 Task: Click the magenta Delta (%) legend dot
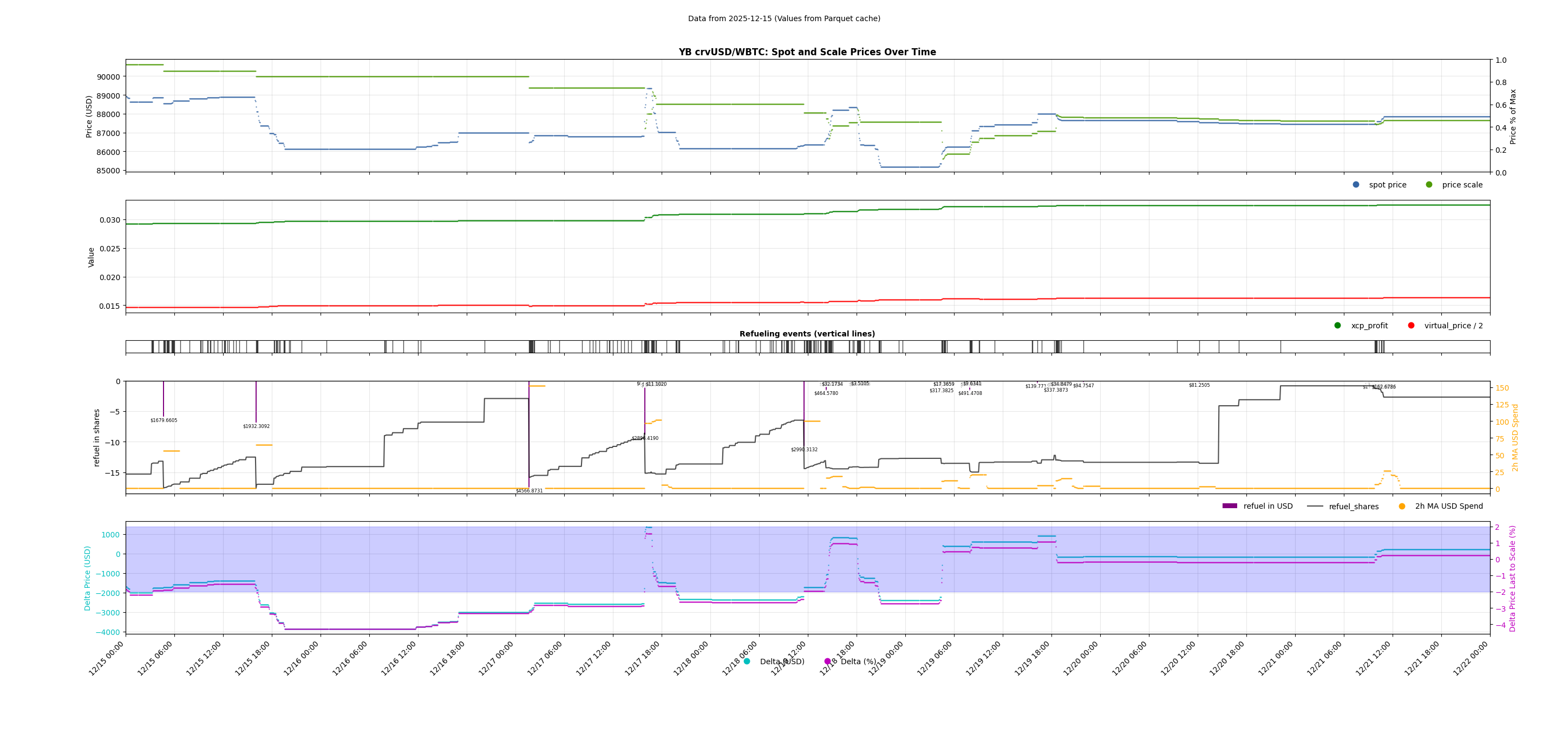(827, 661)
